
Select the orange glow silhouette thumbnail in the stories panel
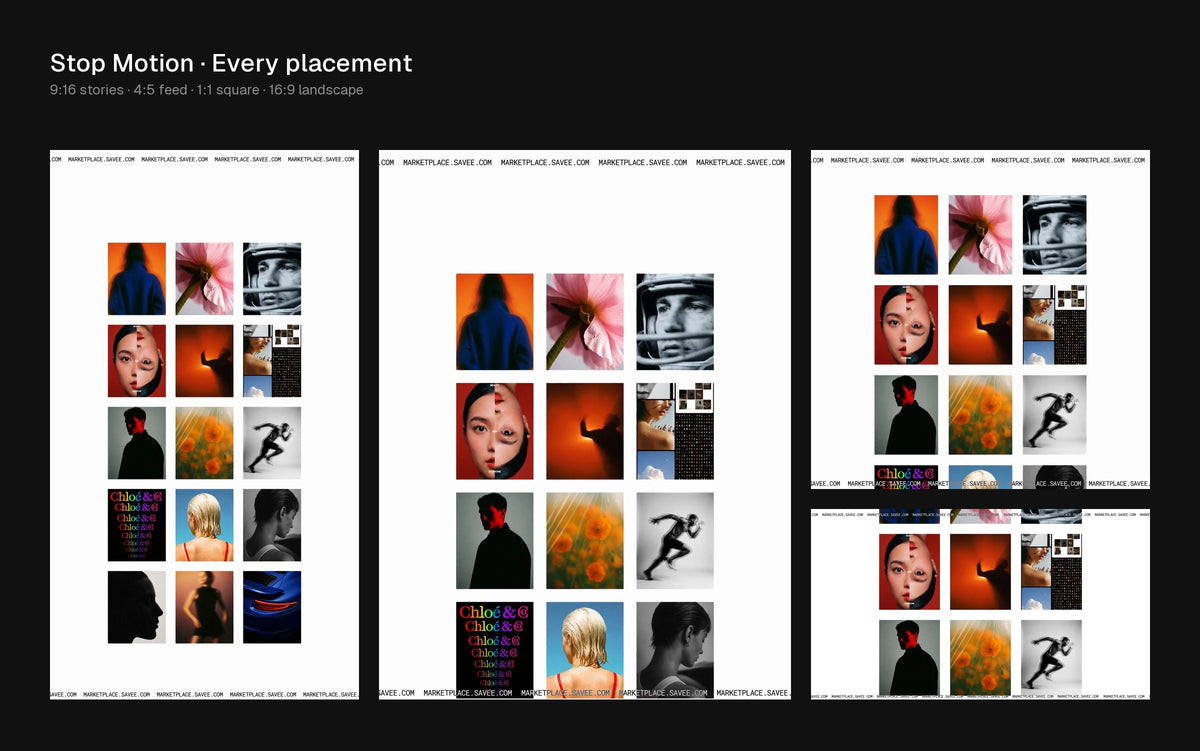click(x=205, y=361)
